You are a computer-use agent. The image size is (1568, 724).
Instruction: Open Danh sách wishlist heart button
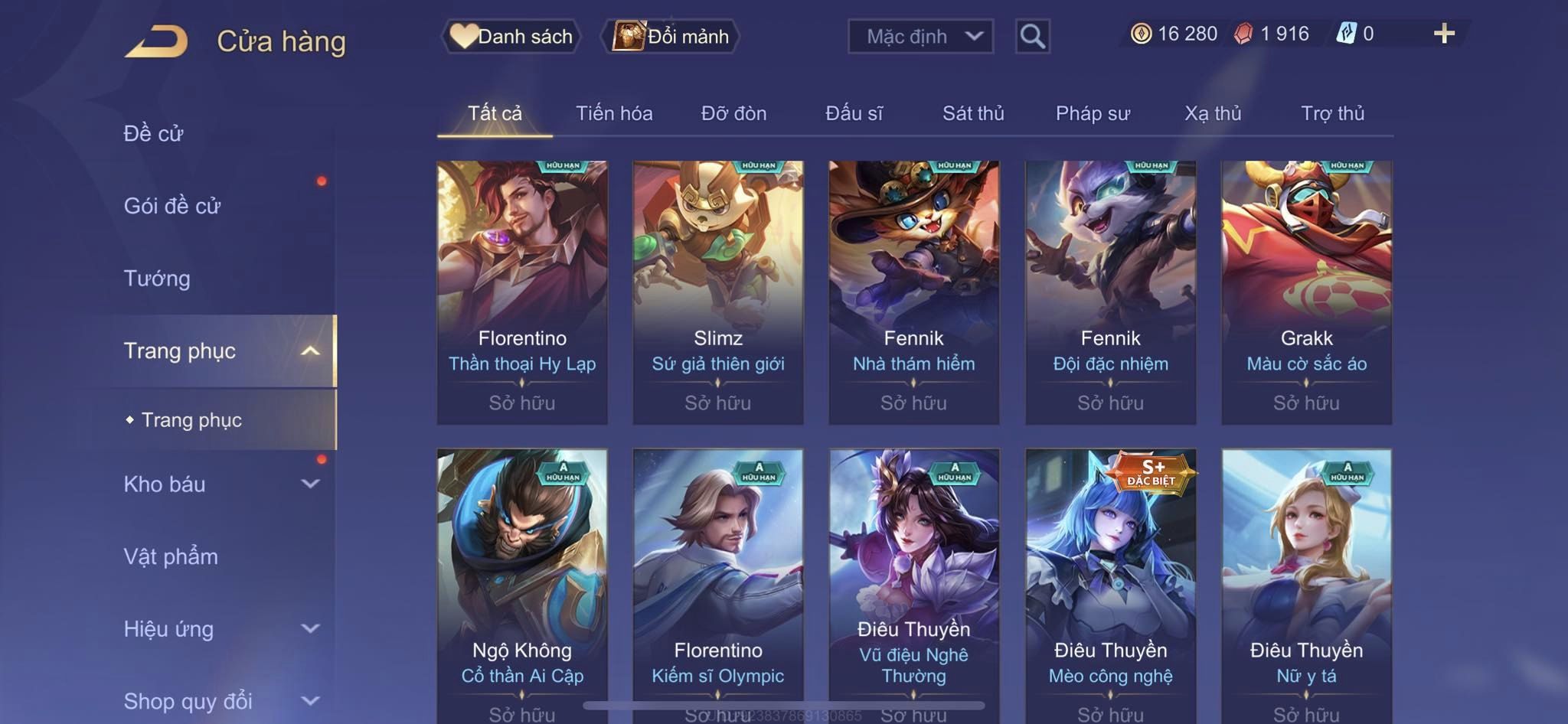pos(511,36)
